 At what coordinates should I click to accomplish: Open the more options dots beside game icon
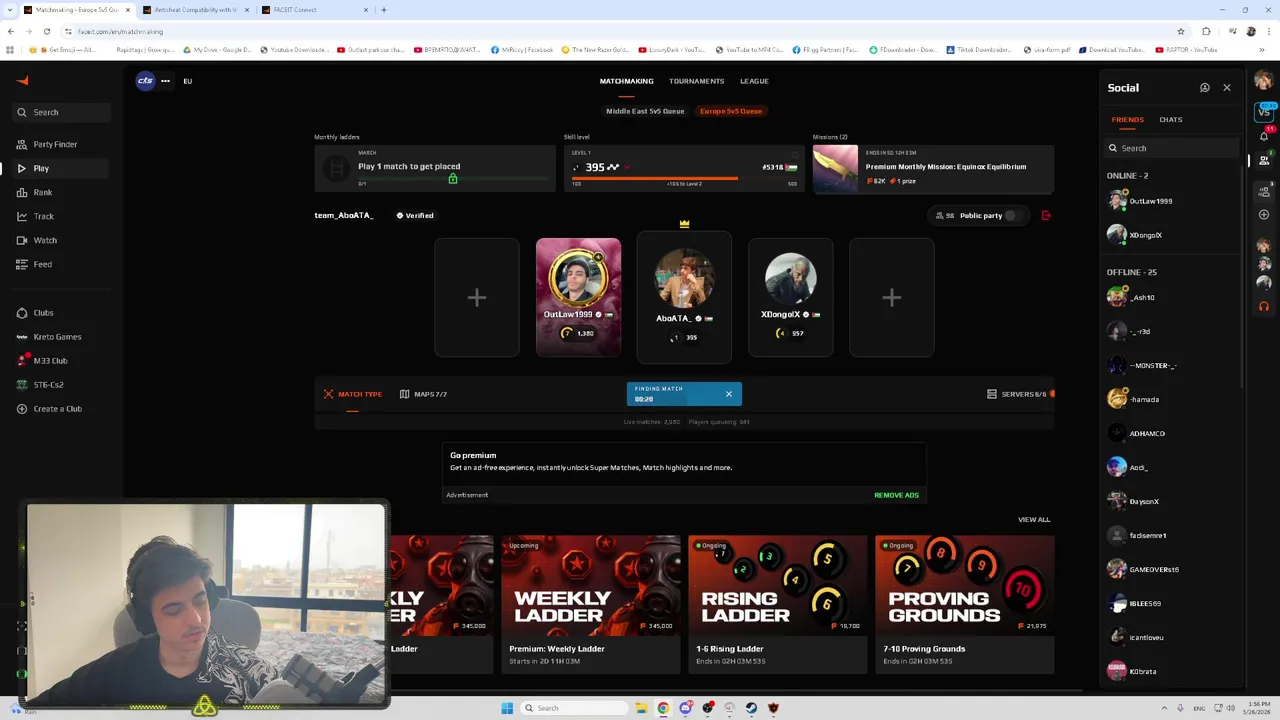coord(165,81)
